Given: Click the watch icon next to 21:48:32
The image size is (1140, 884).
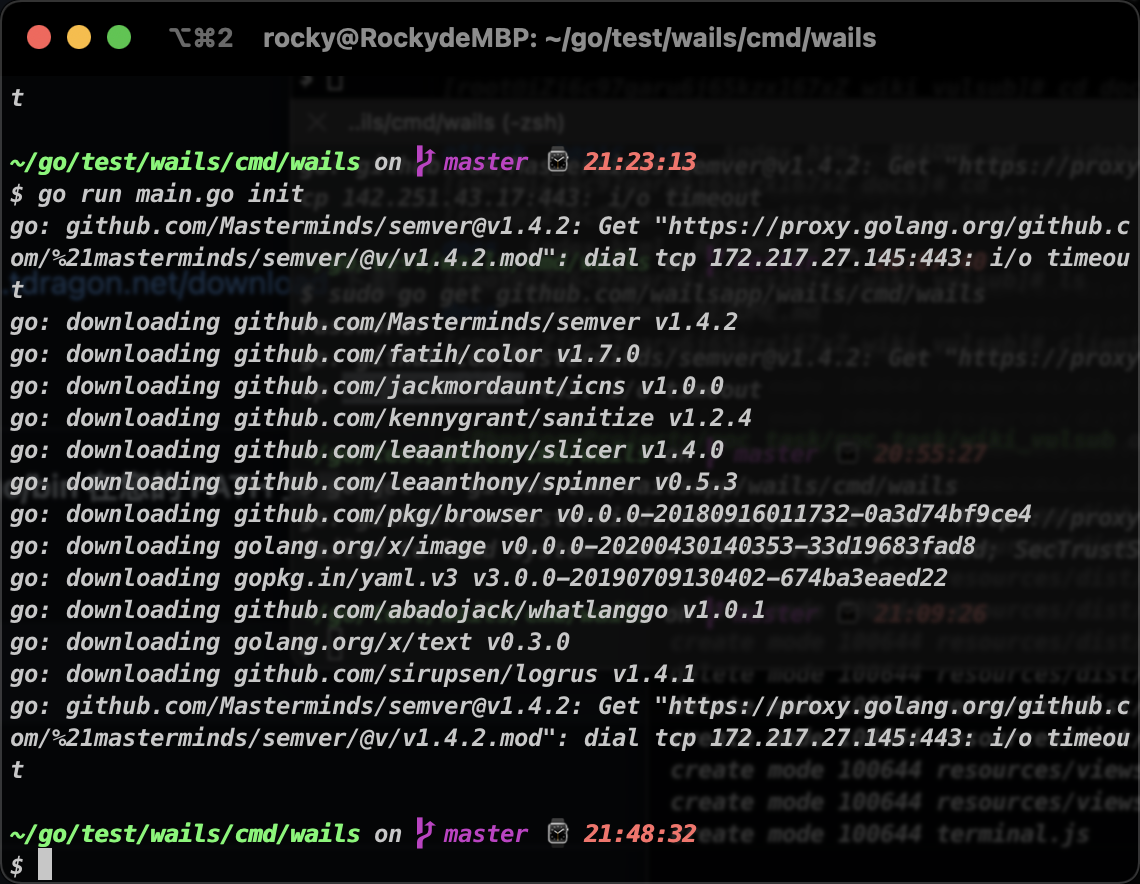Looking at the screenshot, I should (x=556, y=833).
